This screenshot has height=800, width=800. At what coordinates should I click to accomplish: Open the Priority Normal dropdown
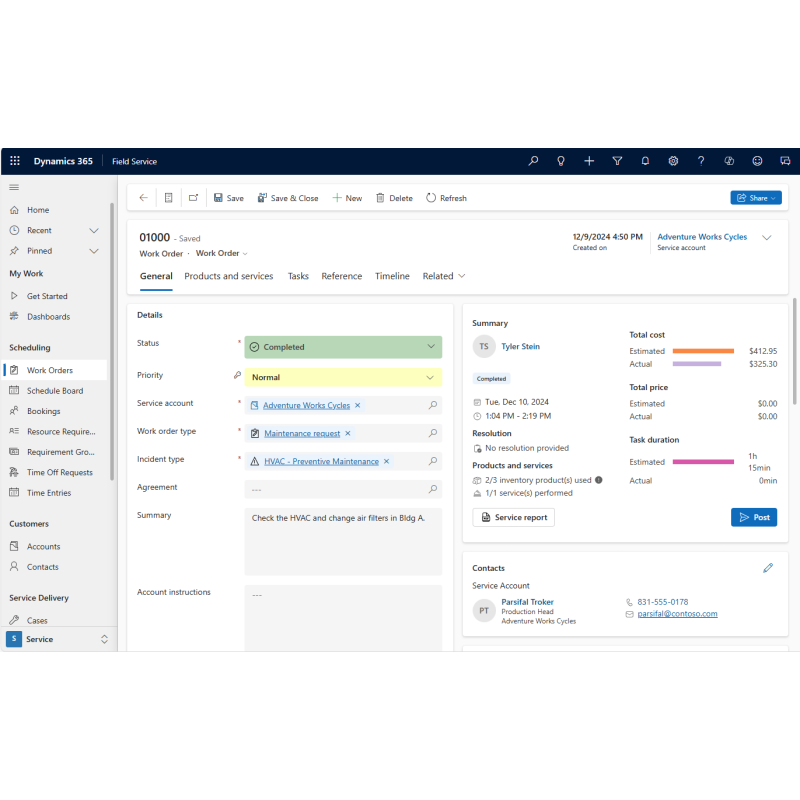343,378
